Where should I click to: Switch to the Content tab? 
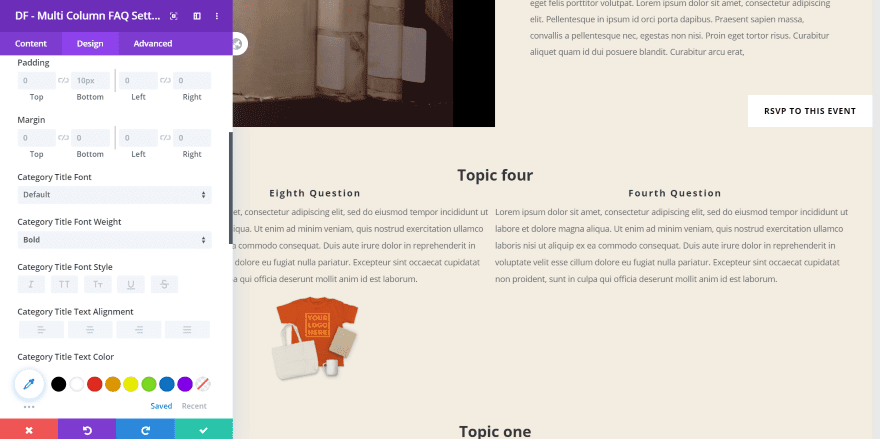pyautogui.click(x=31, y=43)
